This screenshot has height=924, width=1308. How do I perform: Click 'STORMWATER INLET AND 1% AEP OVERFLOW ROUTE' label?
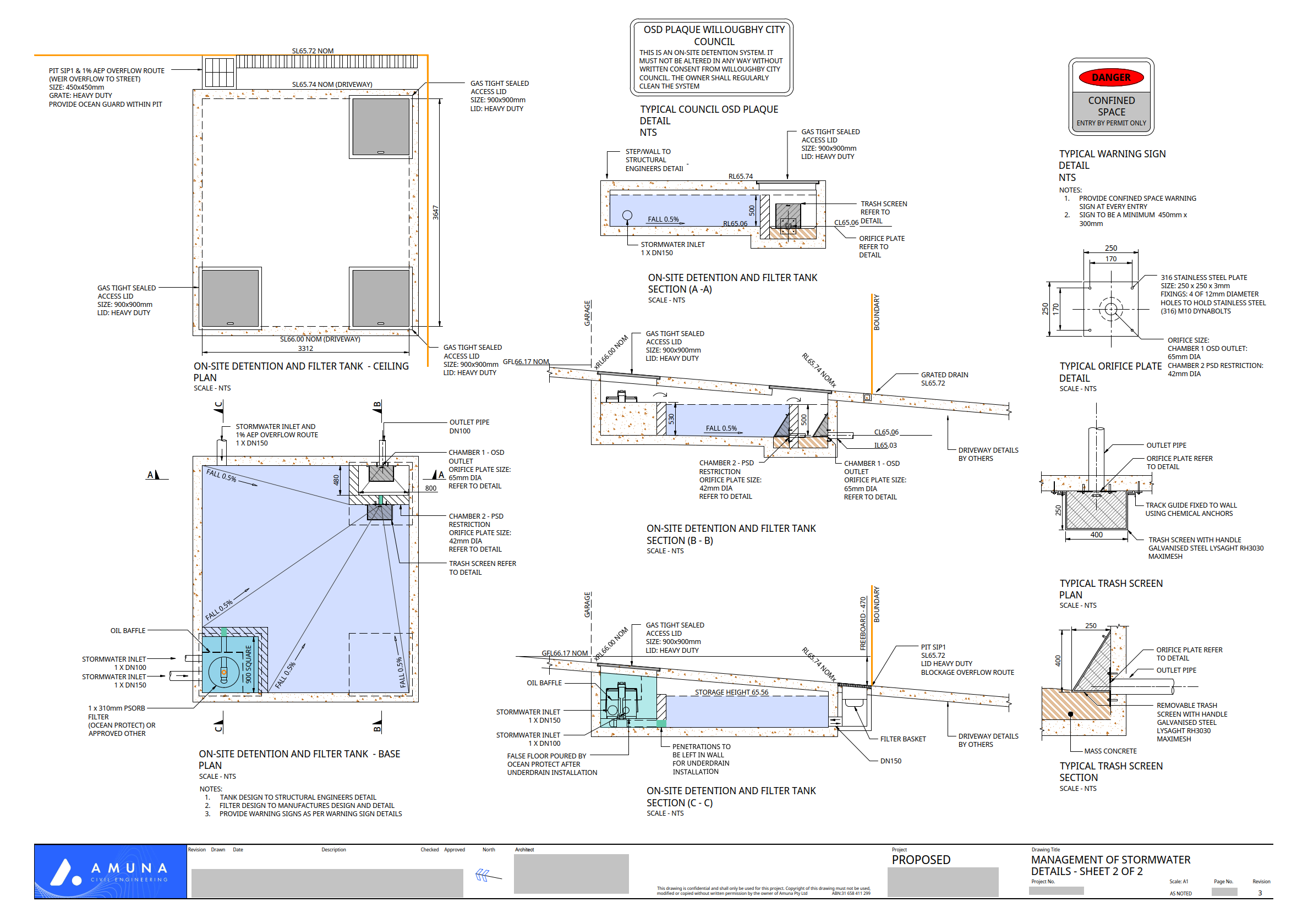[x=277, y=435]
